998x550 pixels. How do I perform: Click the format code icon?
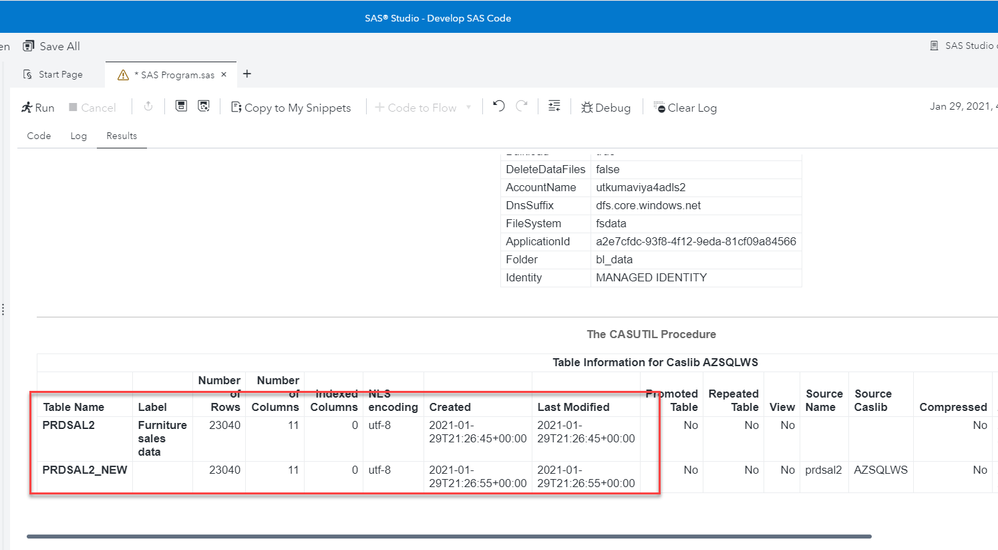pos(554,106)
